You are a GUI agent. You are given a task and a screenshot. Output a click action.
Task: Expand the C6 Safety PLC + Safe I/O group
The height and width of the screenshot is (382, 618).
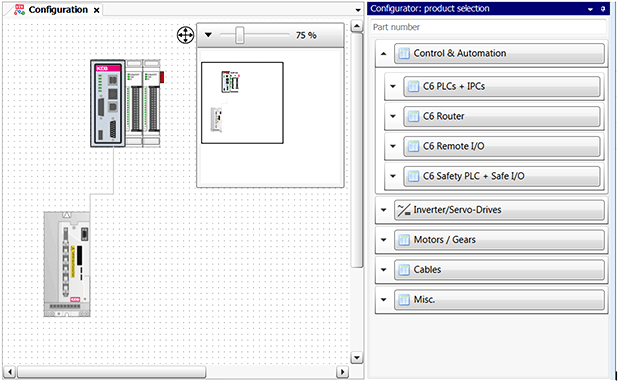pos(393,176)
